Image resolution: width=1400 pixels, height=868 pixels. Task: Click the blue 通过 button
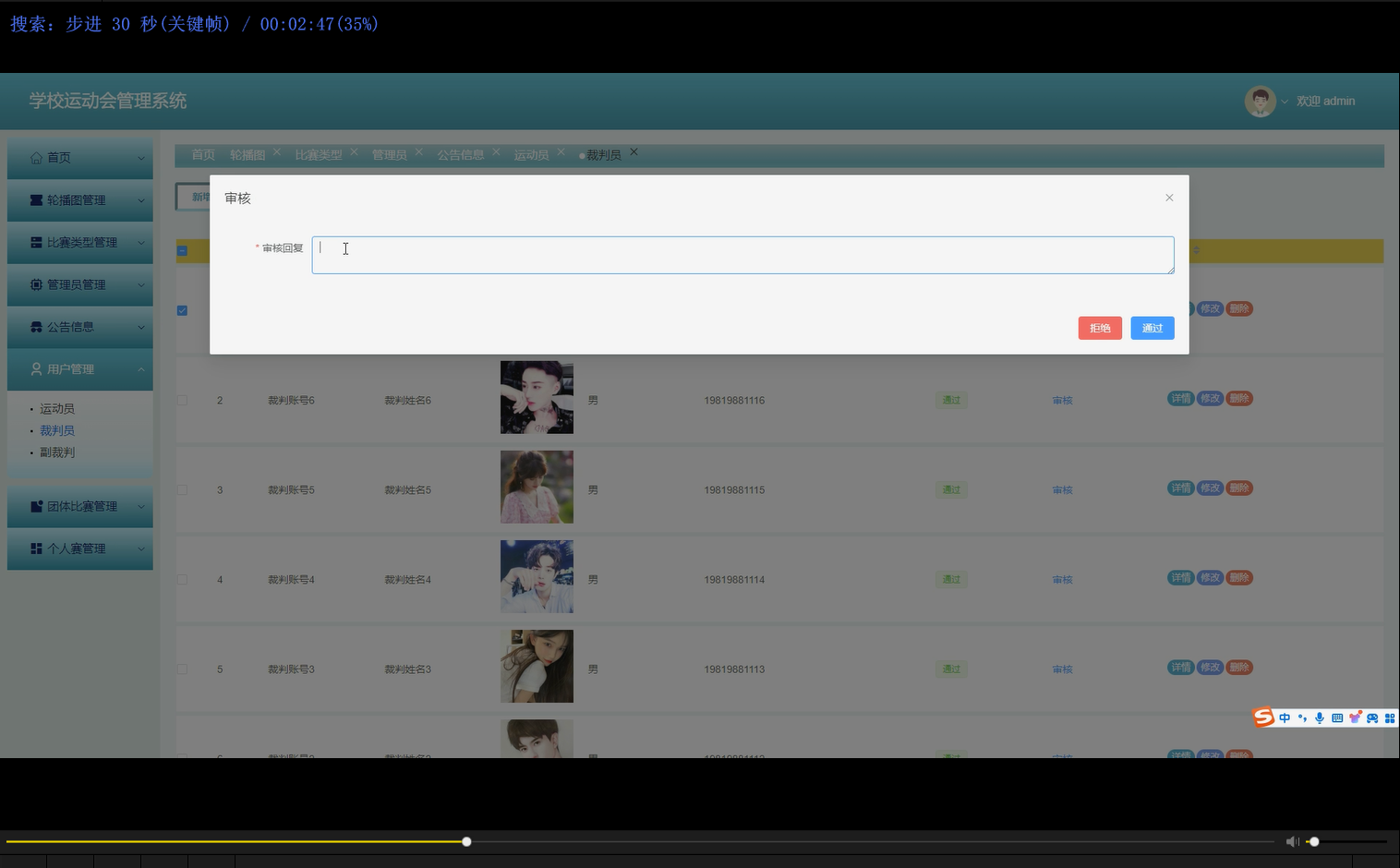(x=1153, y=328)
